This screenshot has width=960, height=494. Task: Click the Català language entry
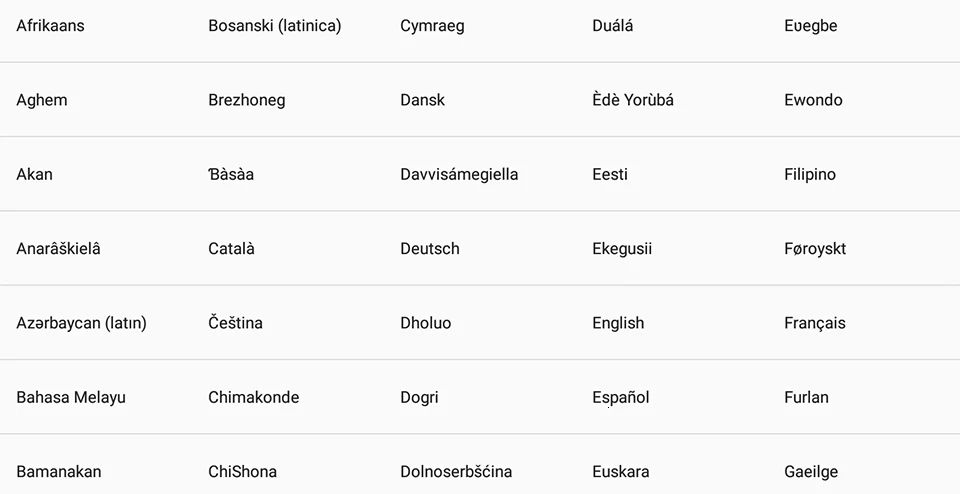[231, 249]
